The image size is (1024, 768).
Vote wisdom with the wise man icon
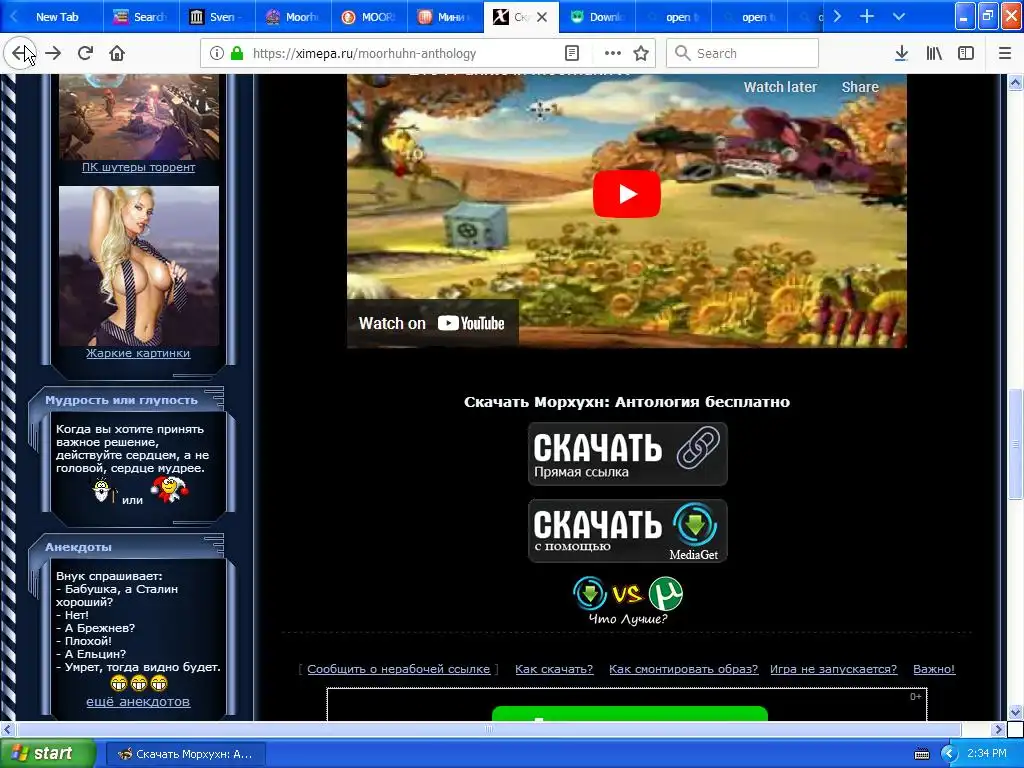point(102,490)
